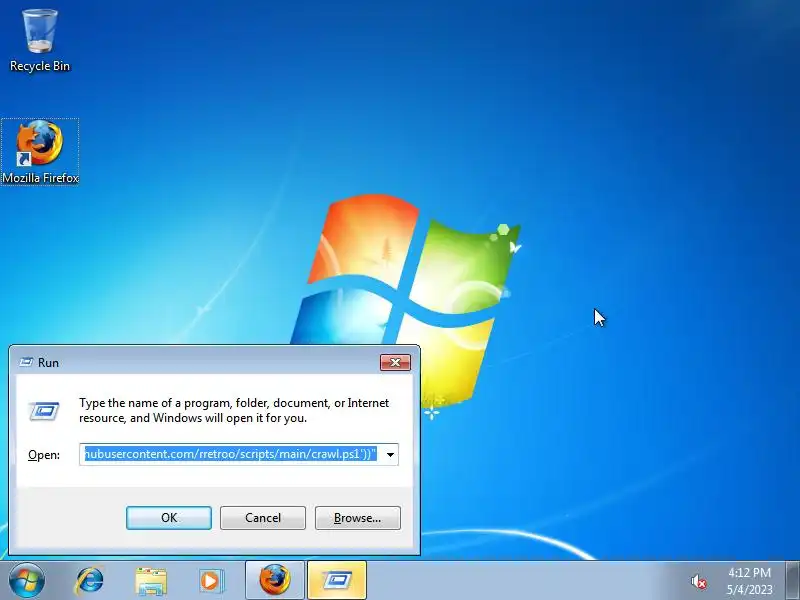Open the clock showing 4:12 PM

click(x=749, y=572)
